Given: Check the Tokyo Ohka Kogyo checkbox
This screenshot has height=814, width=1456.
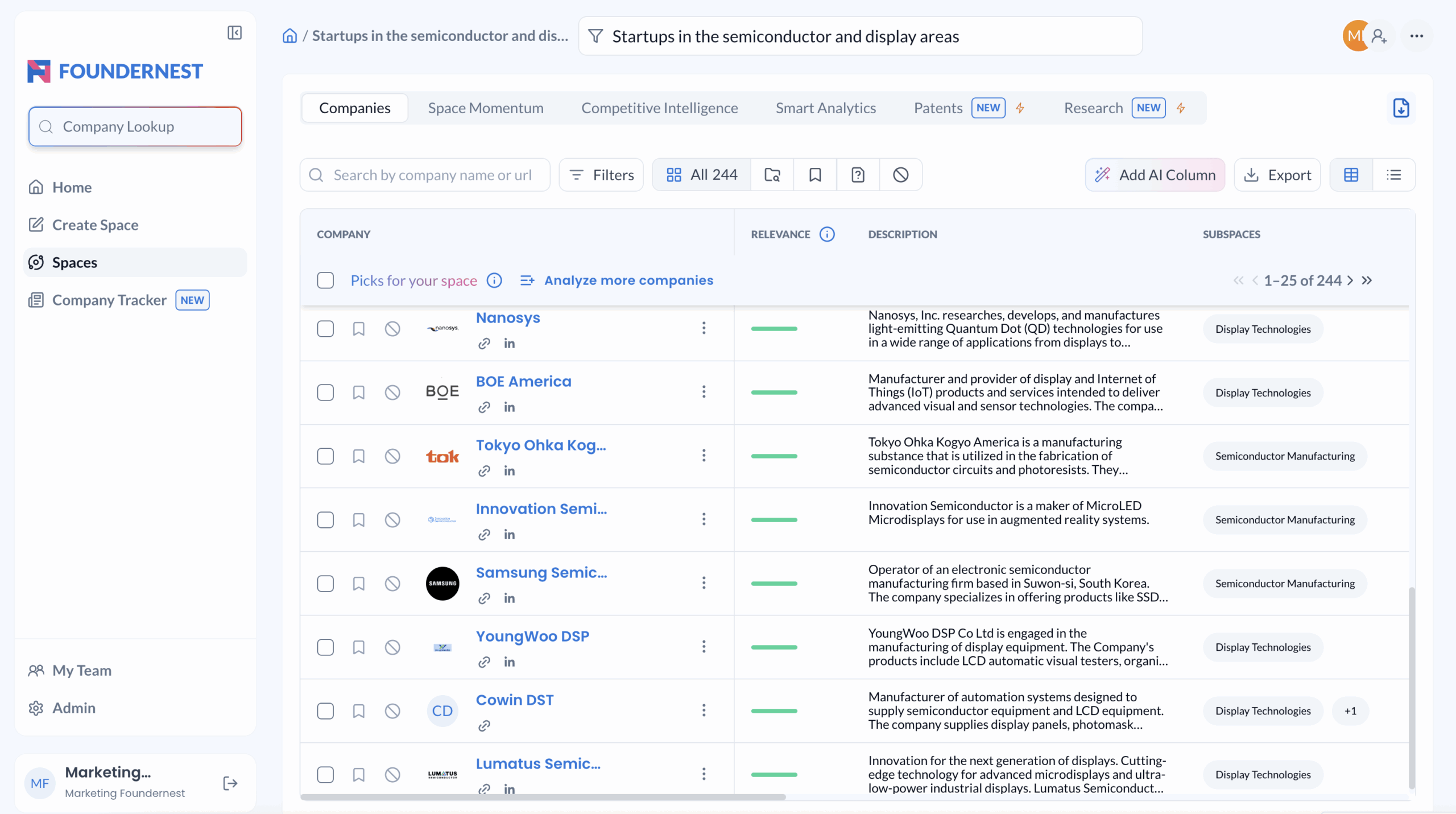Looking at the screenshot, I should 325,456.
